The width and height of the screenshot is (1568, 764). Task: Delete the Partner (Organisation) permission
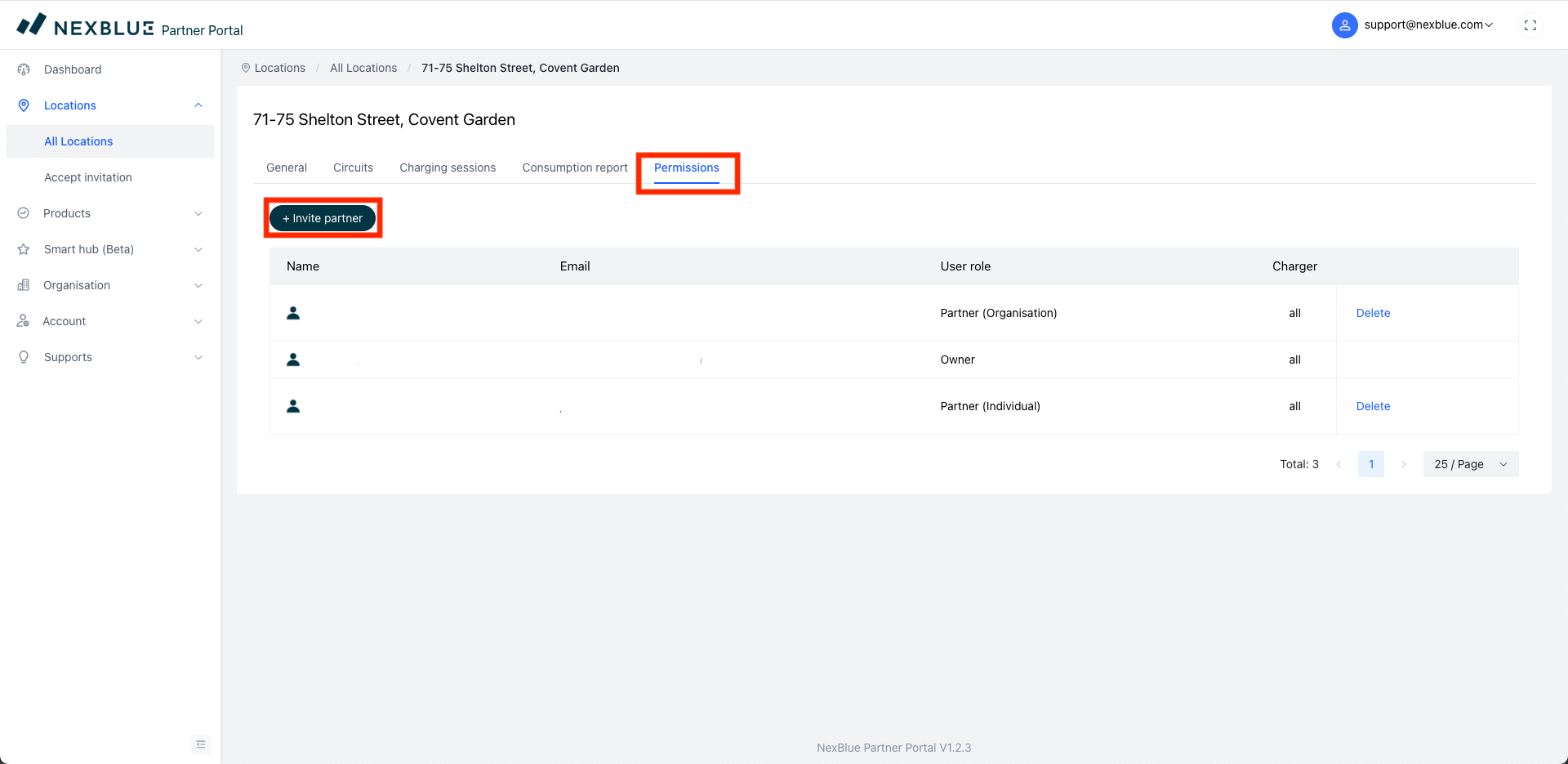(1373, 313)
